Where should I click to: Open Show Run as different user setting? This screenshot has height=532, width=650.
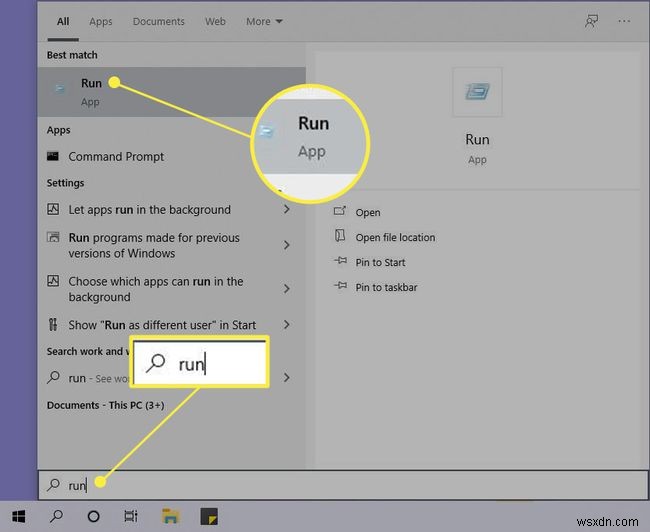click(x=162, y=325)
